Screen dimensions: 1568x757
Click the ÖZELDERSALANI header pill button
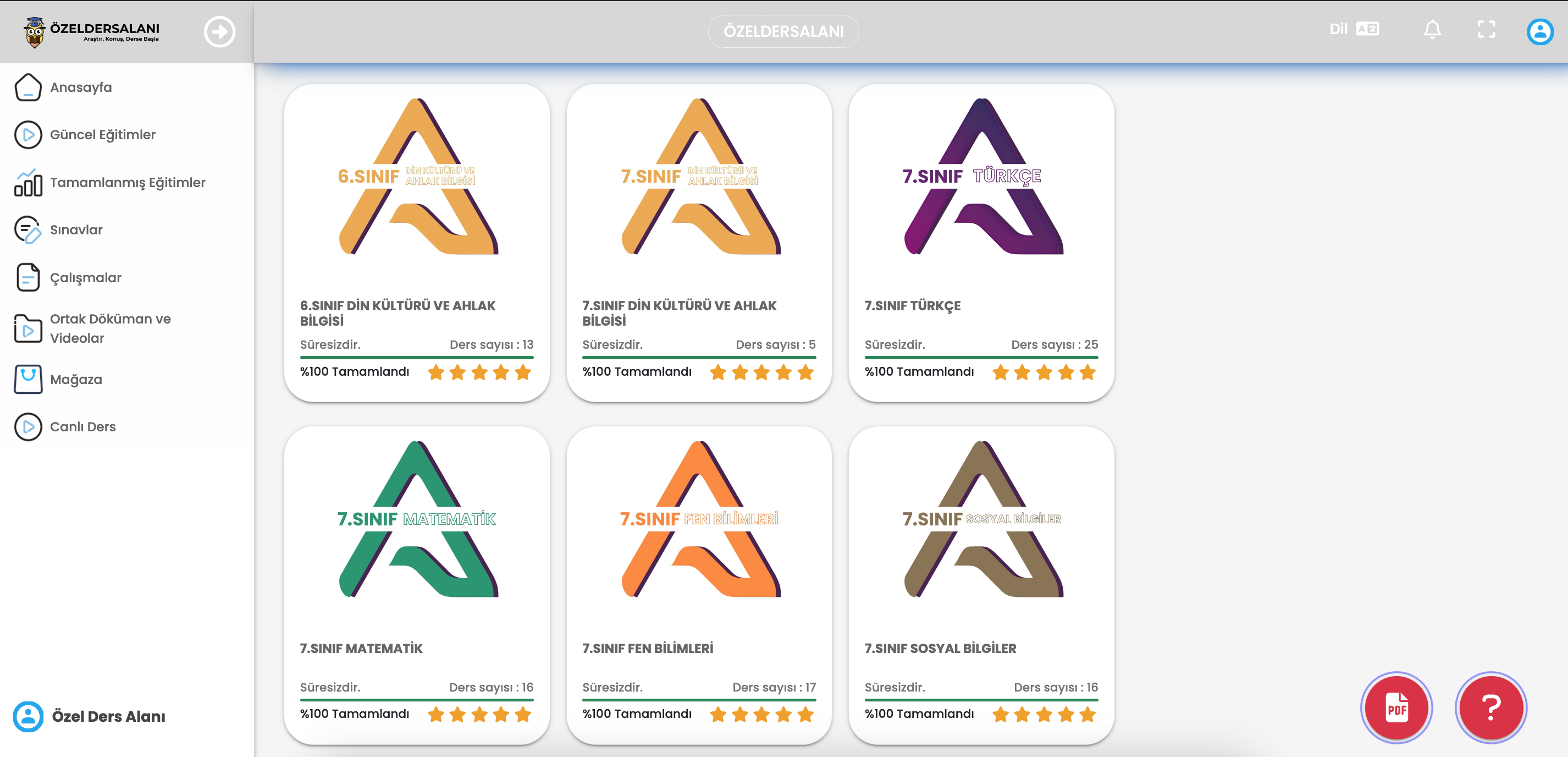783,32
